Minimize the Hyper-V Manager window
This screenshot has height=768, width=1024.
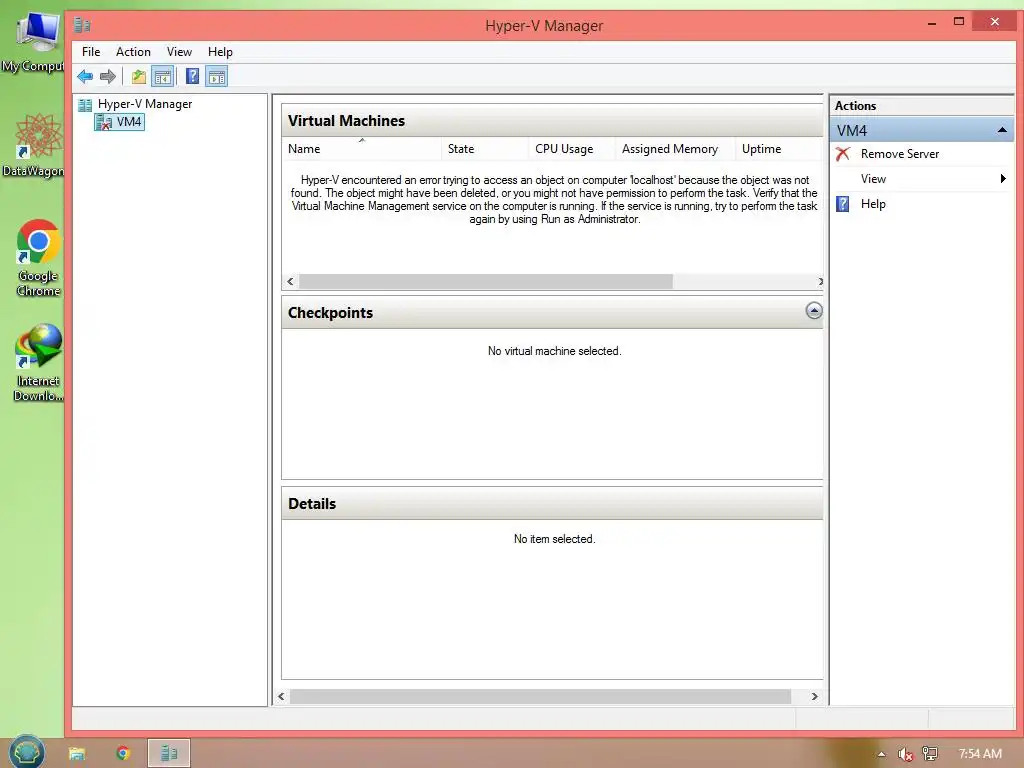click(932, 22)
